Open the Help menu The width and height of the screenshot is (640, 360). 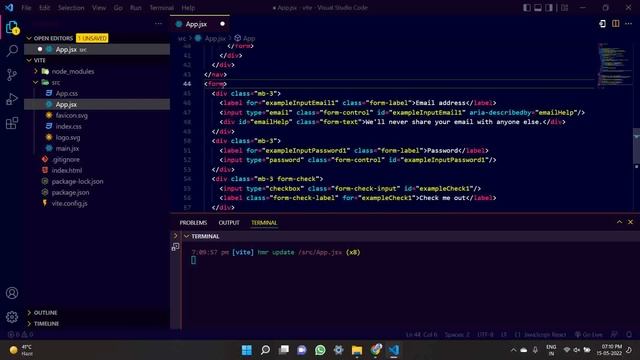188,8
